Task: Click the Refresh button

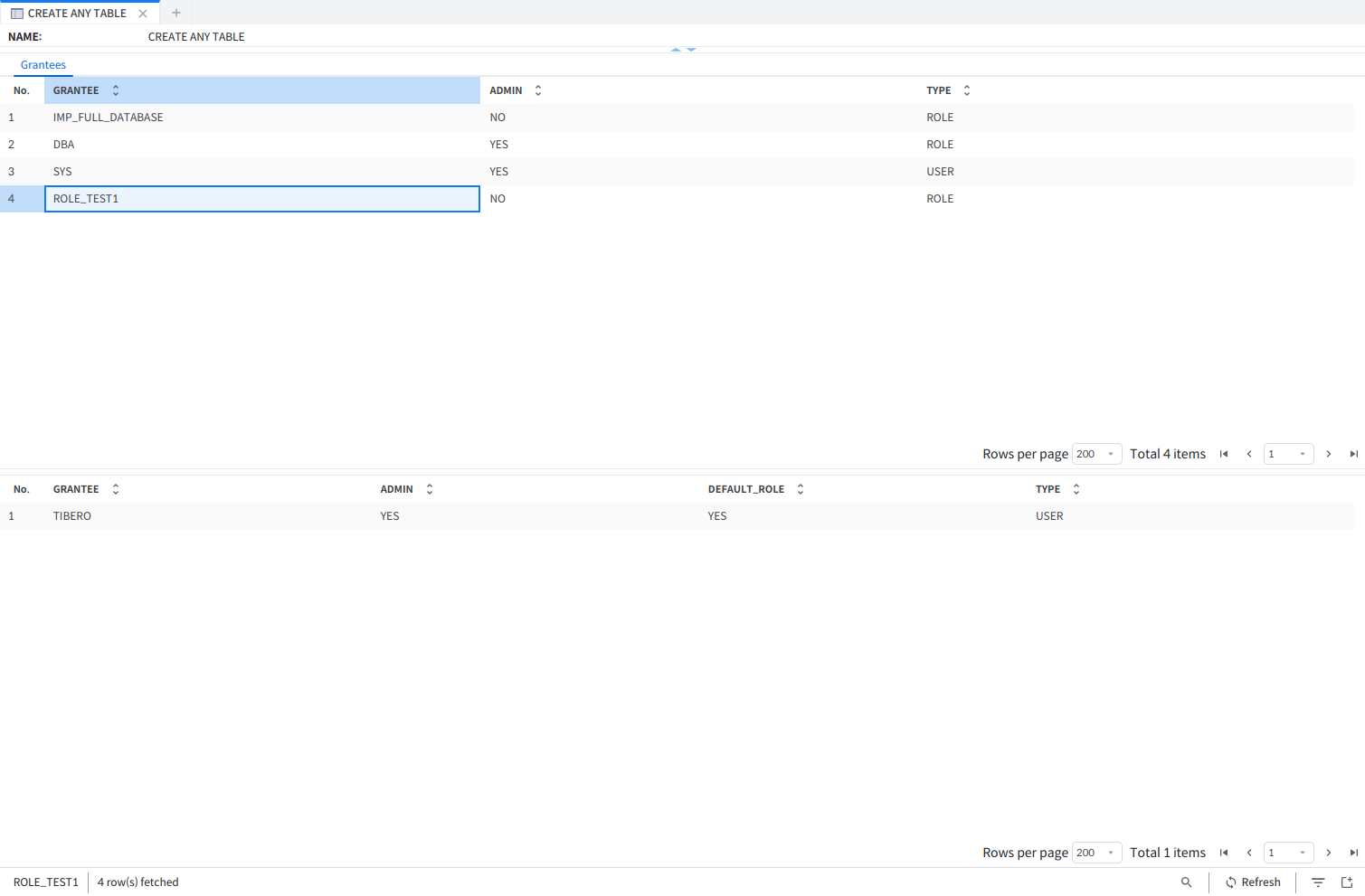Action: coord(1253,882)
